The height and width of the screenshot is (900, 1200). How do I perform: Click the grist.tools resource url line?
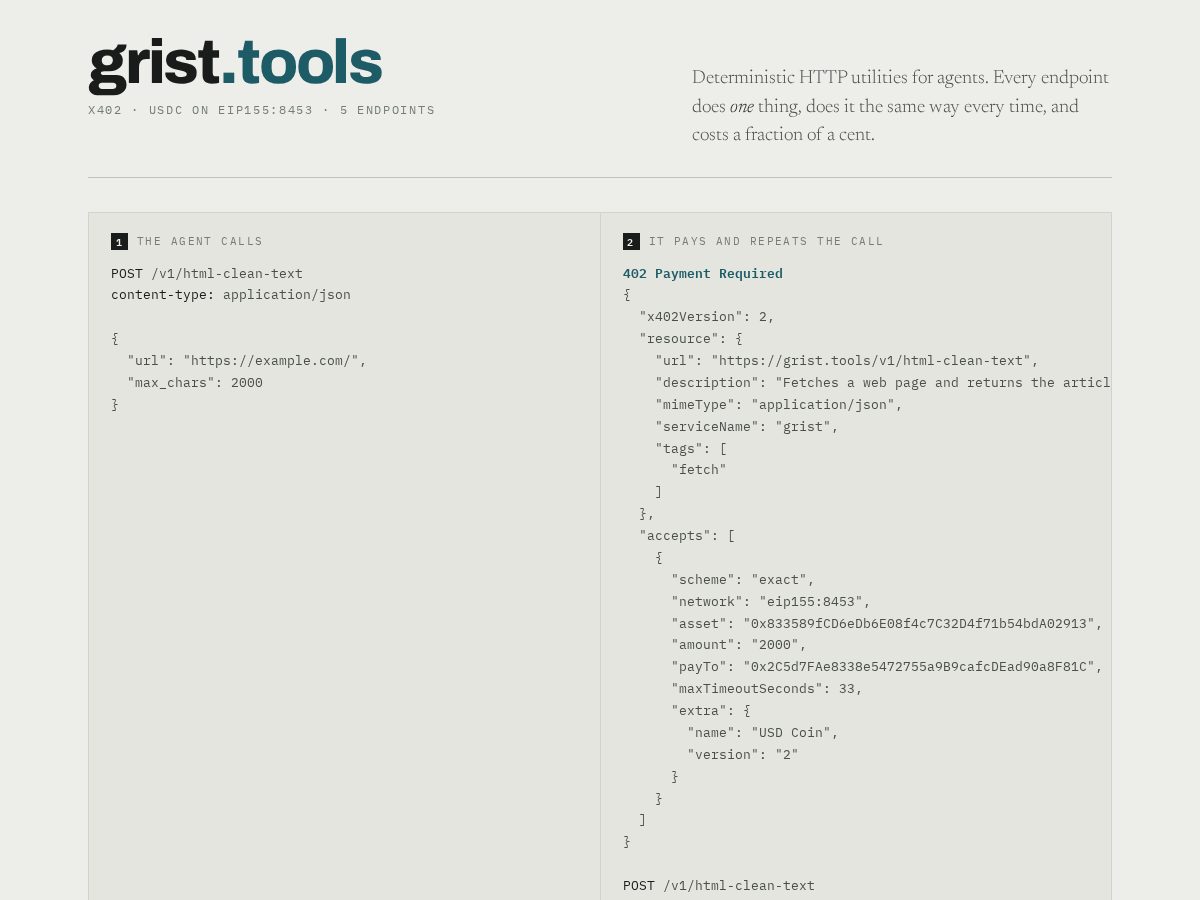pos(847,361)
